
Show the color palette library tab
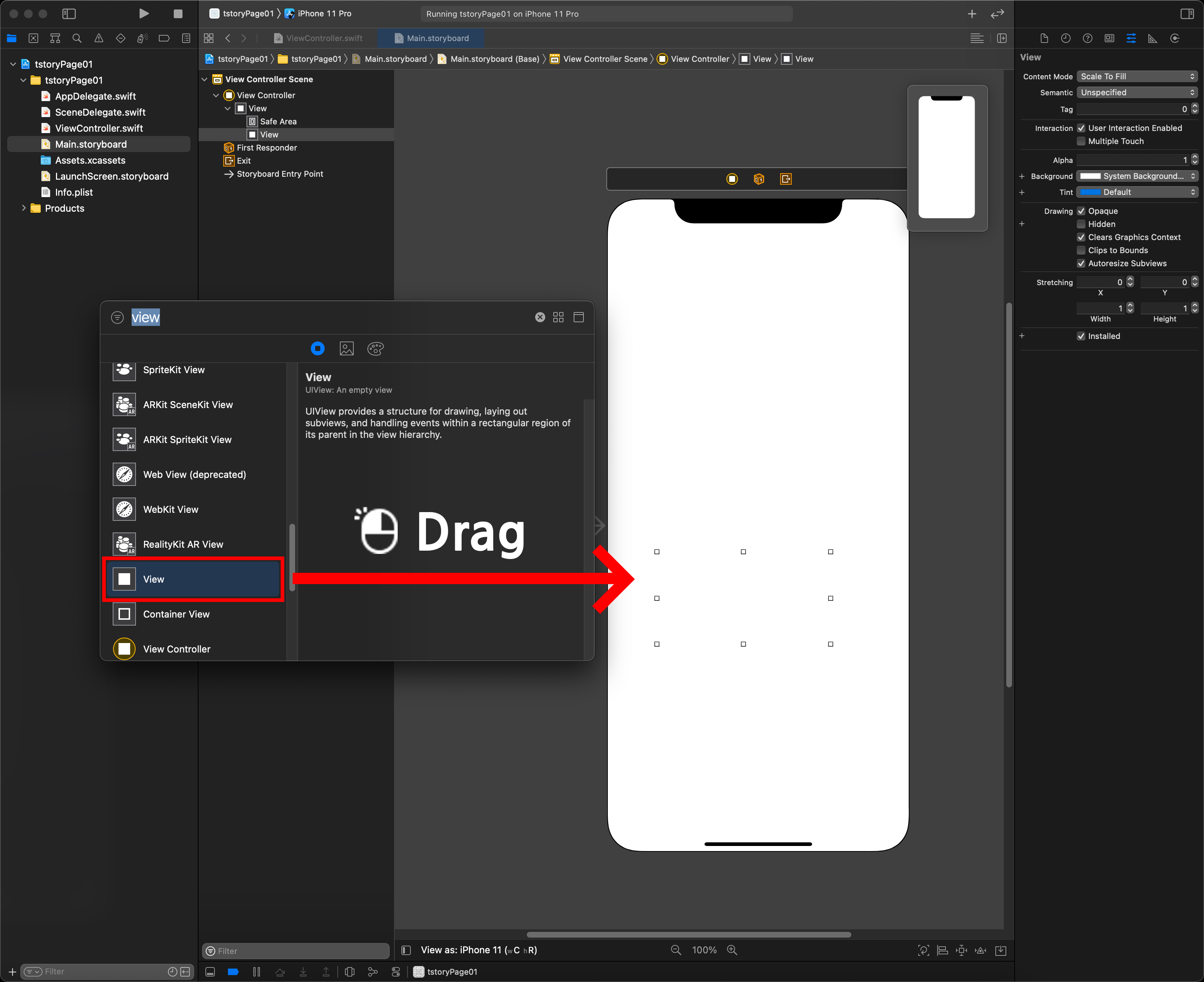pos(375,348)
